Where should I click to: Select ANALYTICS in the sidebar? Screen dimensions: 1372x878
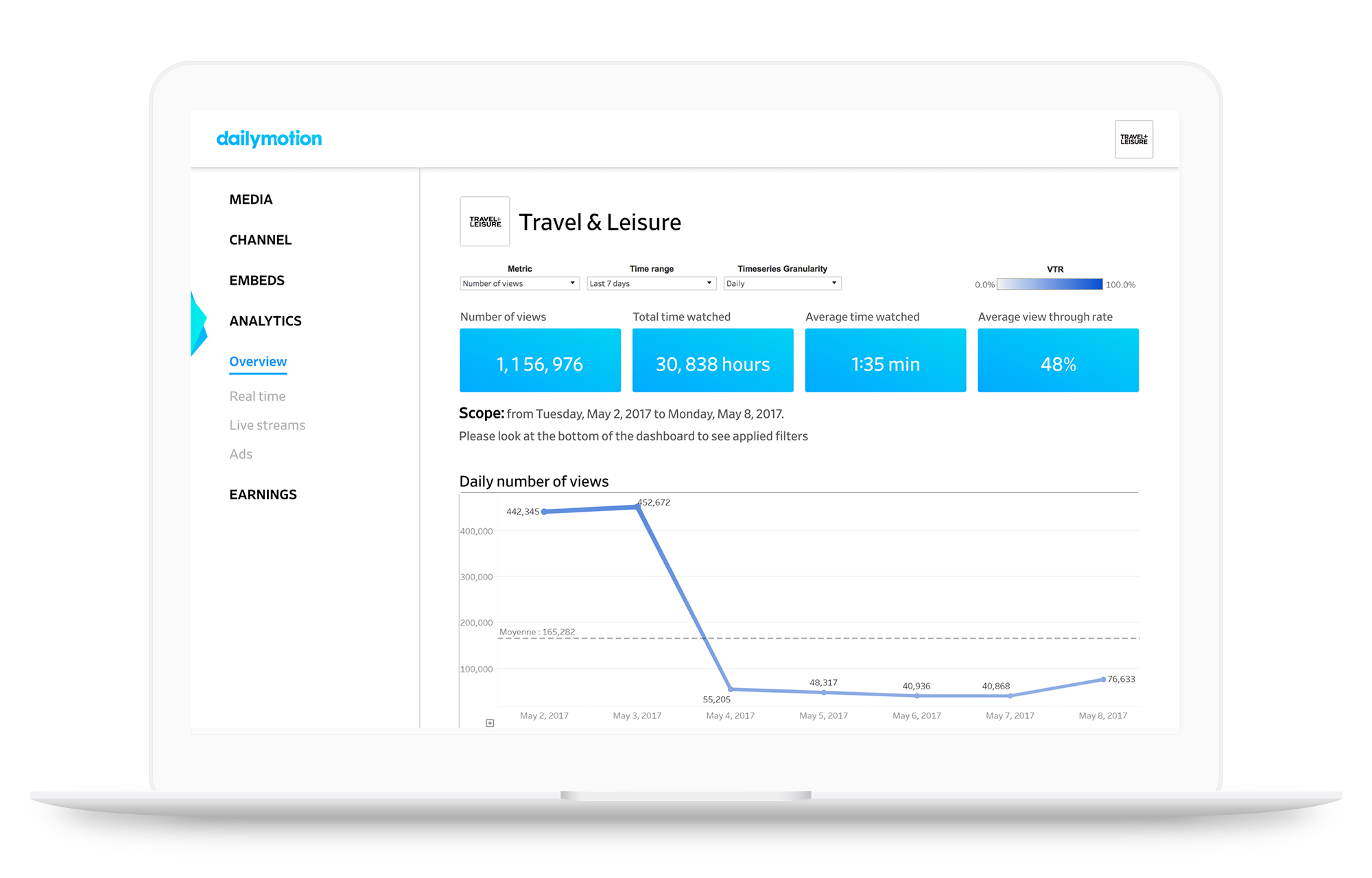(x=265, y=321)
